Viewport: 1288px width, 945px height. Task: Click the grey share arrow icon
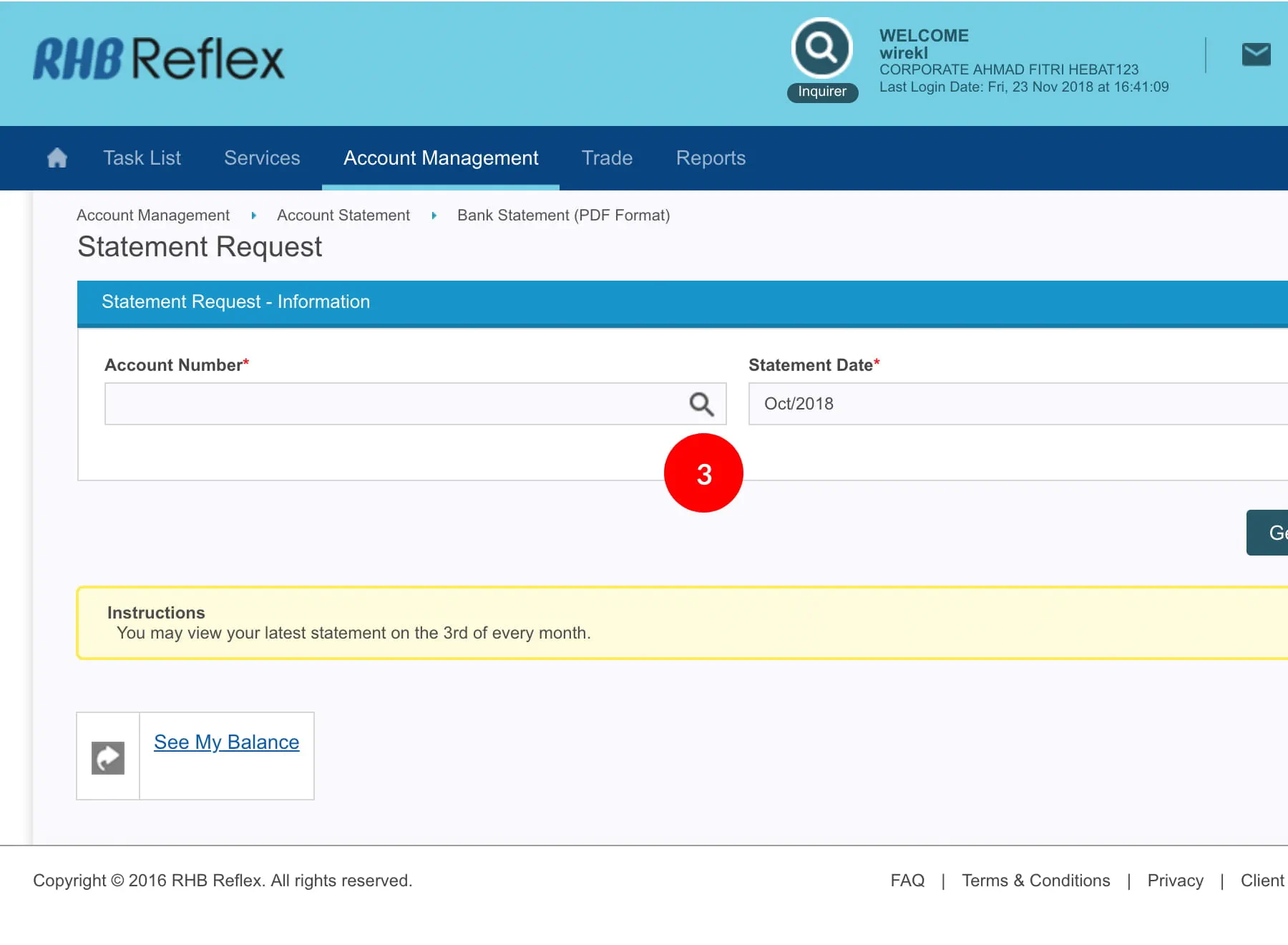[108, 757]
